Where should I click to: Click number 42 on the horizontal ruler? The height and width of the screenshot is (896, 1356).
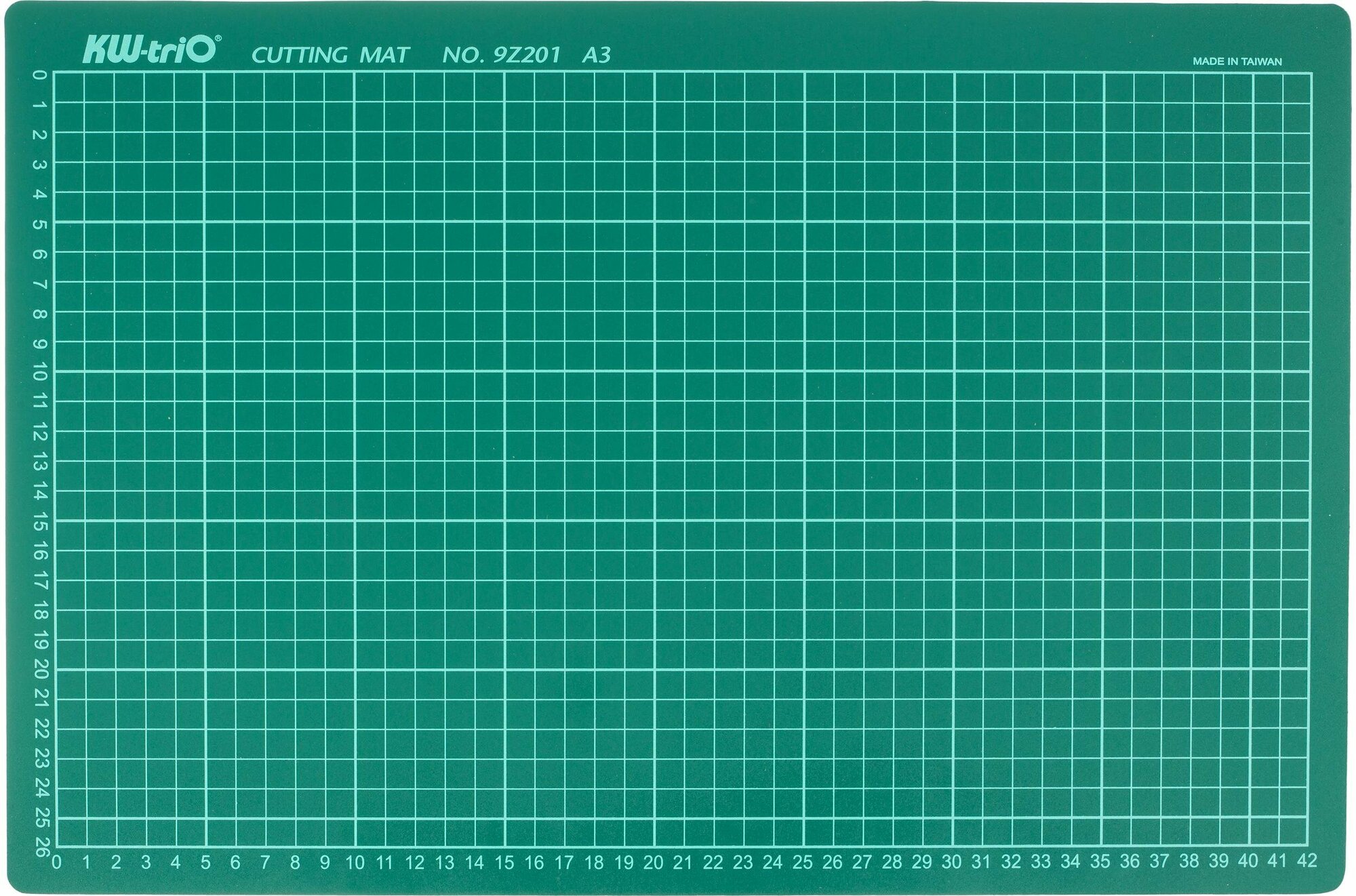pyautogui.click(x=1306, y=860)
